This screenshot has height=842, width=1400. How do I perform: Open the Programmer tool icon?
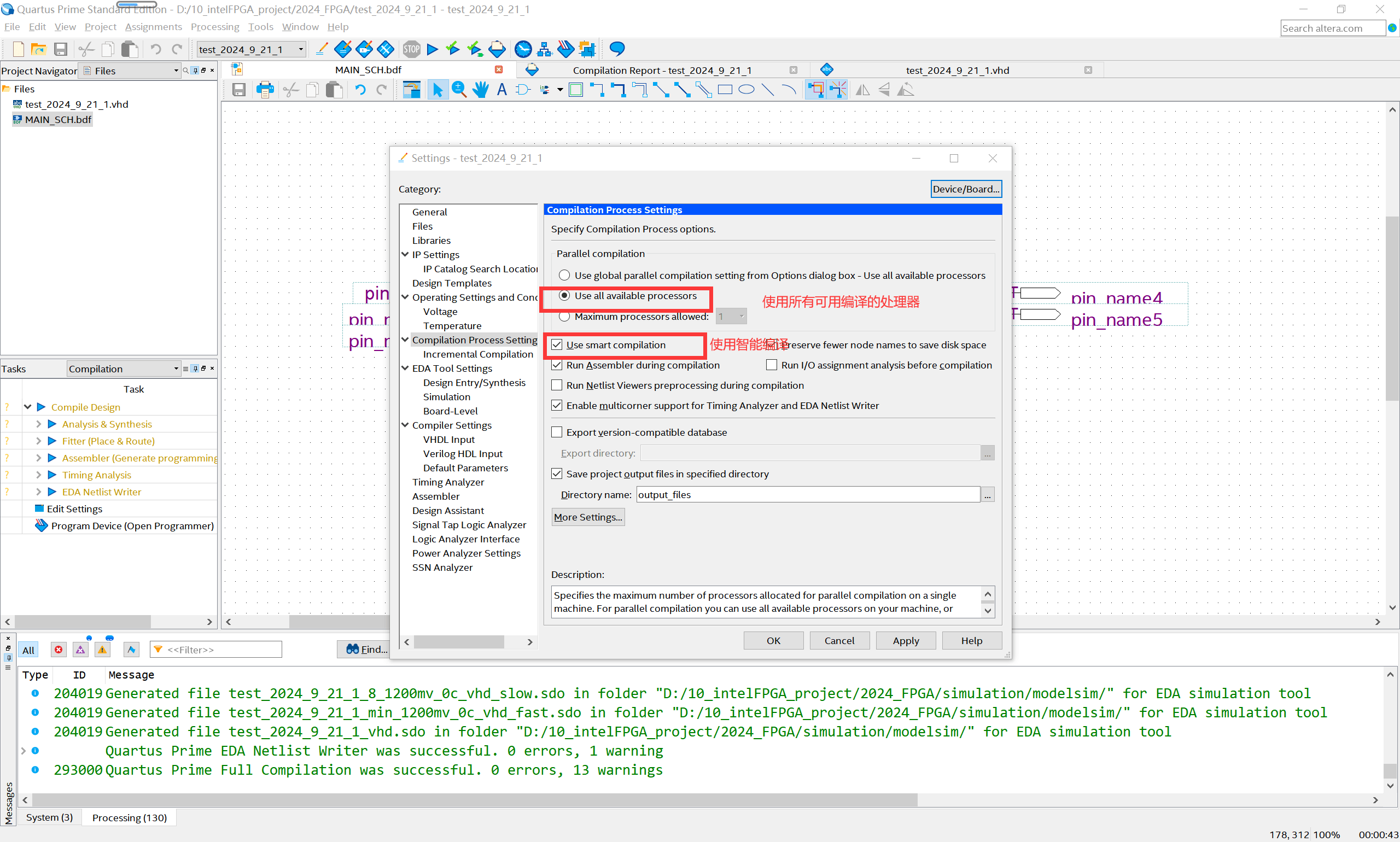[566, 49]
